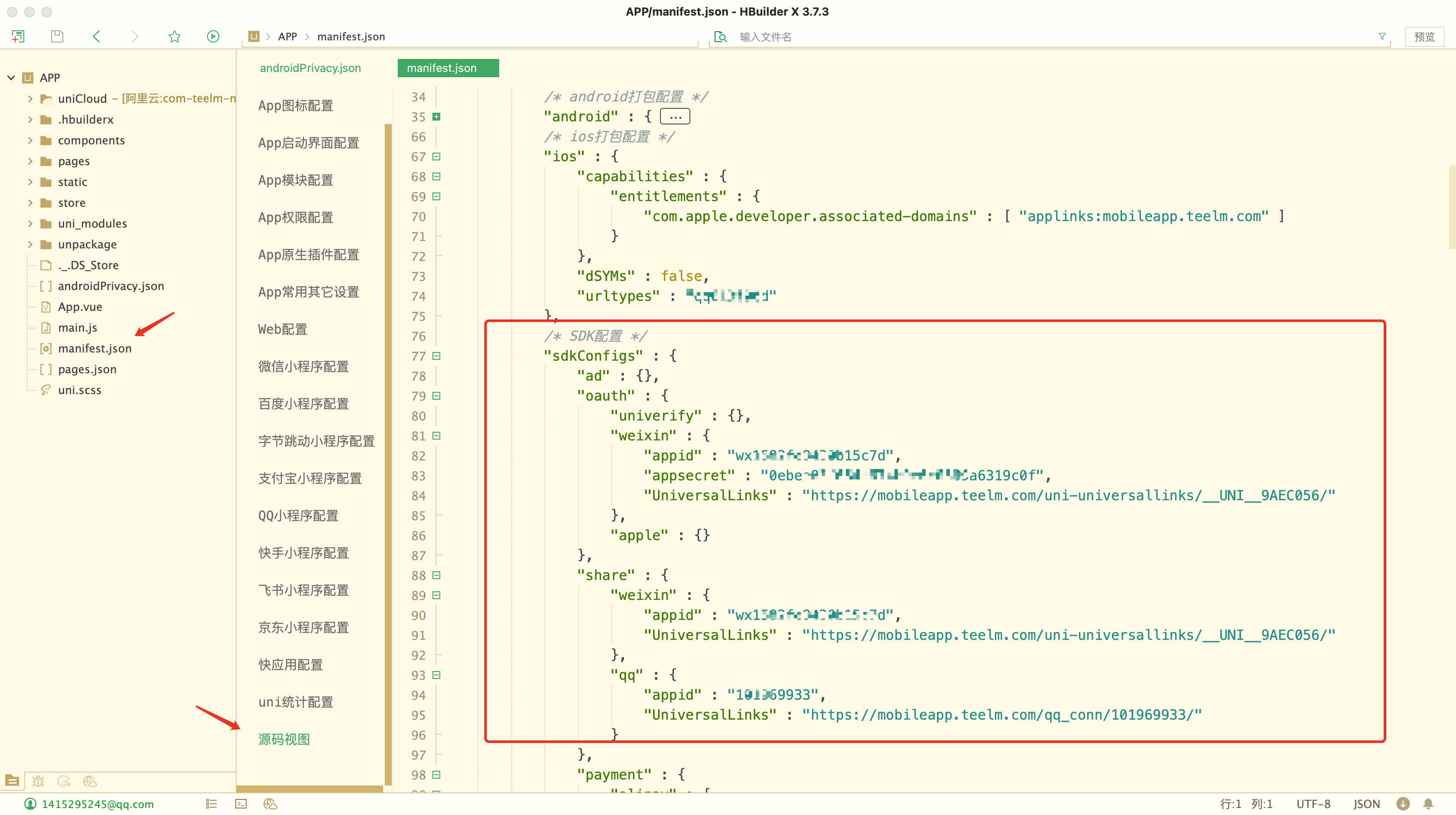
Task: Open pages.json in file tree
Action: coord(87,369)
